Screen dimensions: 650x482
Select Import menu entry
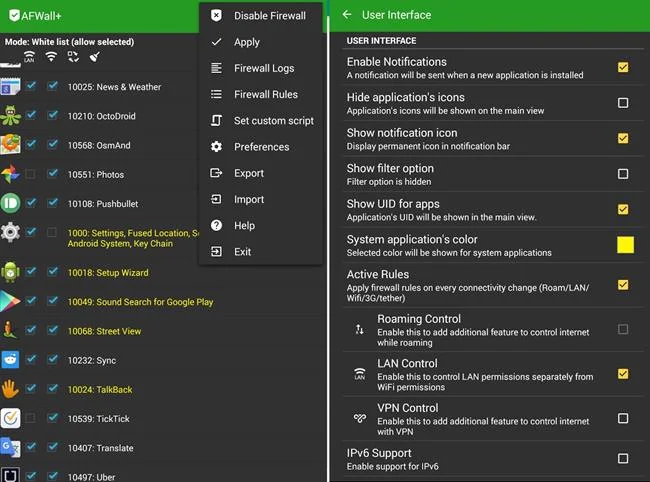click(x=261, y=199)
